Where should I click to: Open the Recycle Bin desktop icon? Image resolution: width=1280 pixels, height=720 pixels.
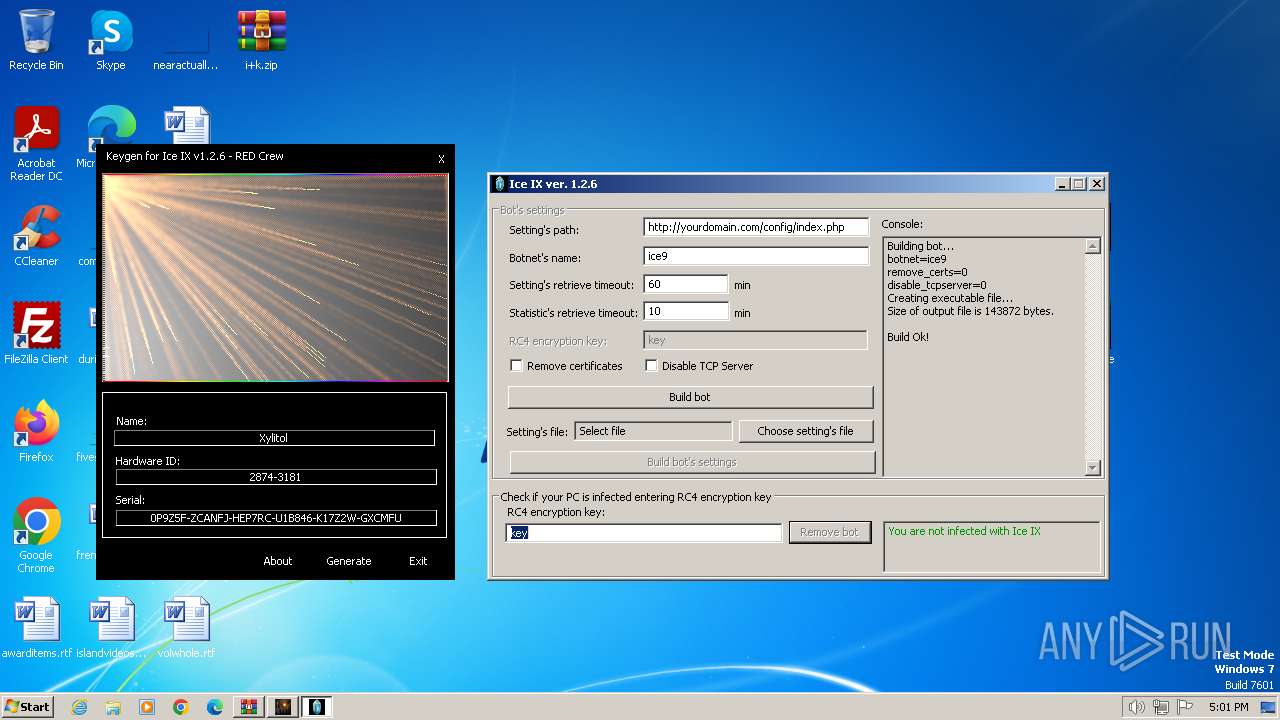(36, 40)
